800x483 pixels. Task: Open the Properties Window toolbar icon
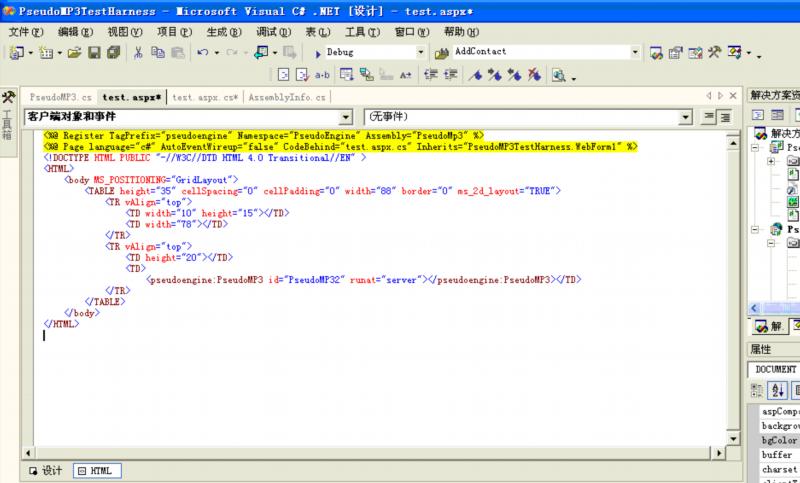click(676, 52)
